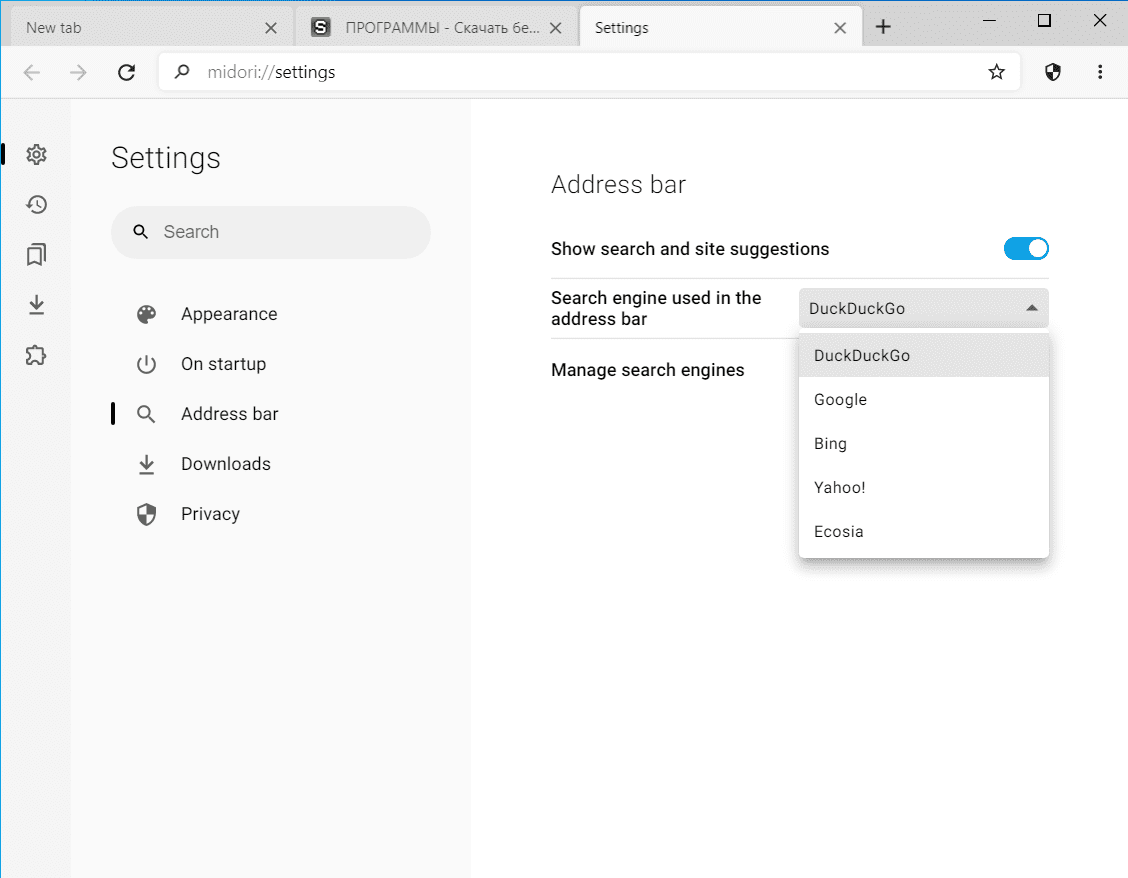The image size is (1128, 878).
Task: Click the settings gear icon in the sidebar
Action: [37, 155]
